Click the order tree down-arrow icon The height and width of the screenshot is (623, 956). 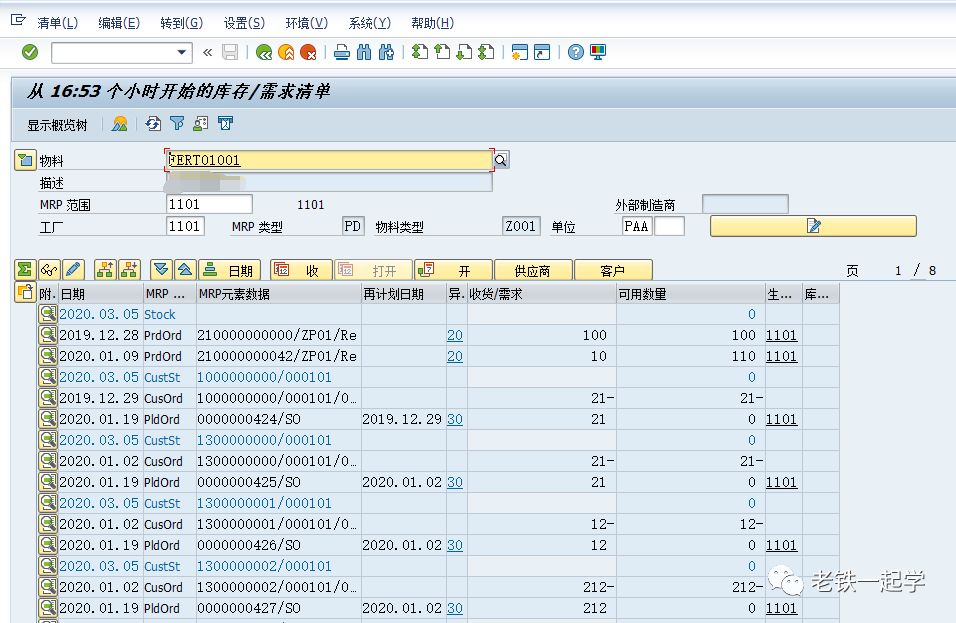click(x=129, y=269)
